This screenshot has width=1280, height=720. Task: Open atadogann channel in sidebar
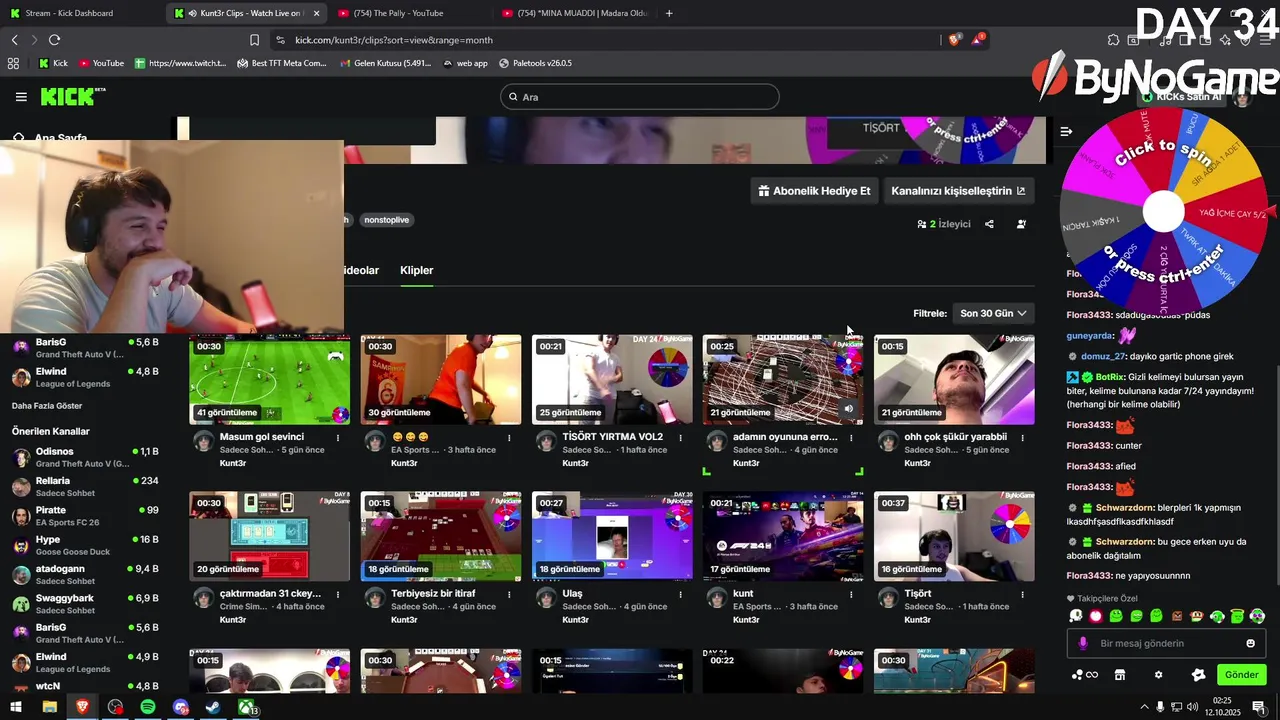click(85, 574)
